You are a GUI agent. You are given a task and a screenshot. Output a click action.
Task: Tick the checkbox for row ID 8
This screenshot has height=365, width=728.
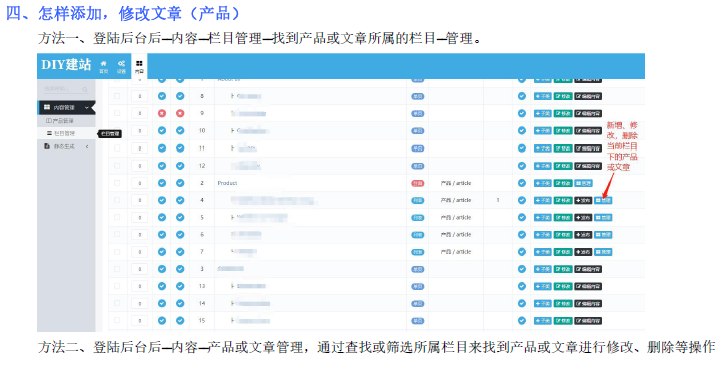[117, 96]
